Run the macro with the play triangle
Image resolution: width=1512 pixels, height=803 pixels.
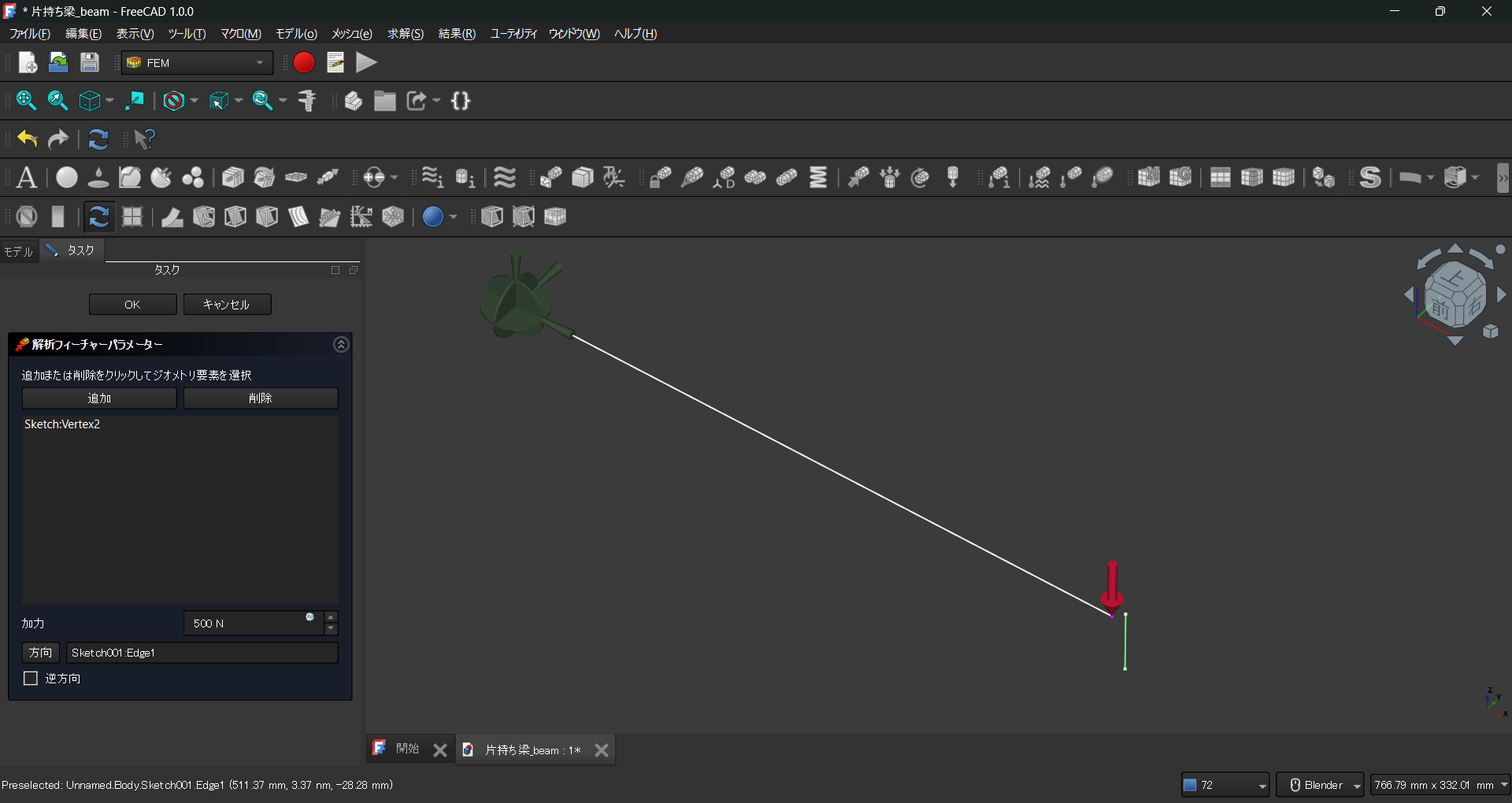point(366,63)
